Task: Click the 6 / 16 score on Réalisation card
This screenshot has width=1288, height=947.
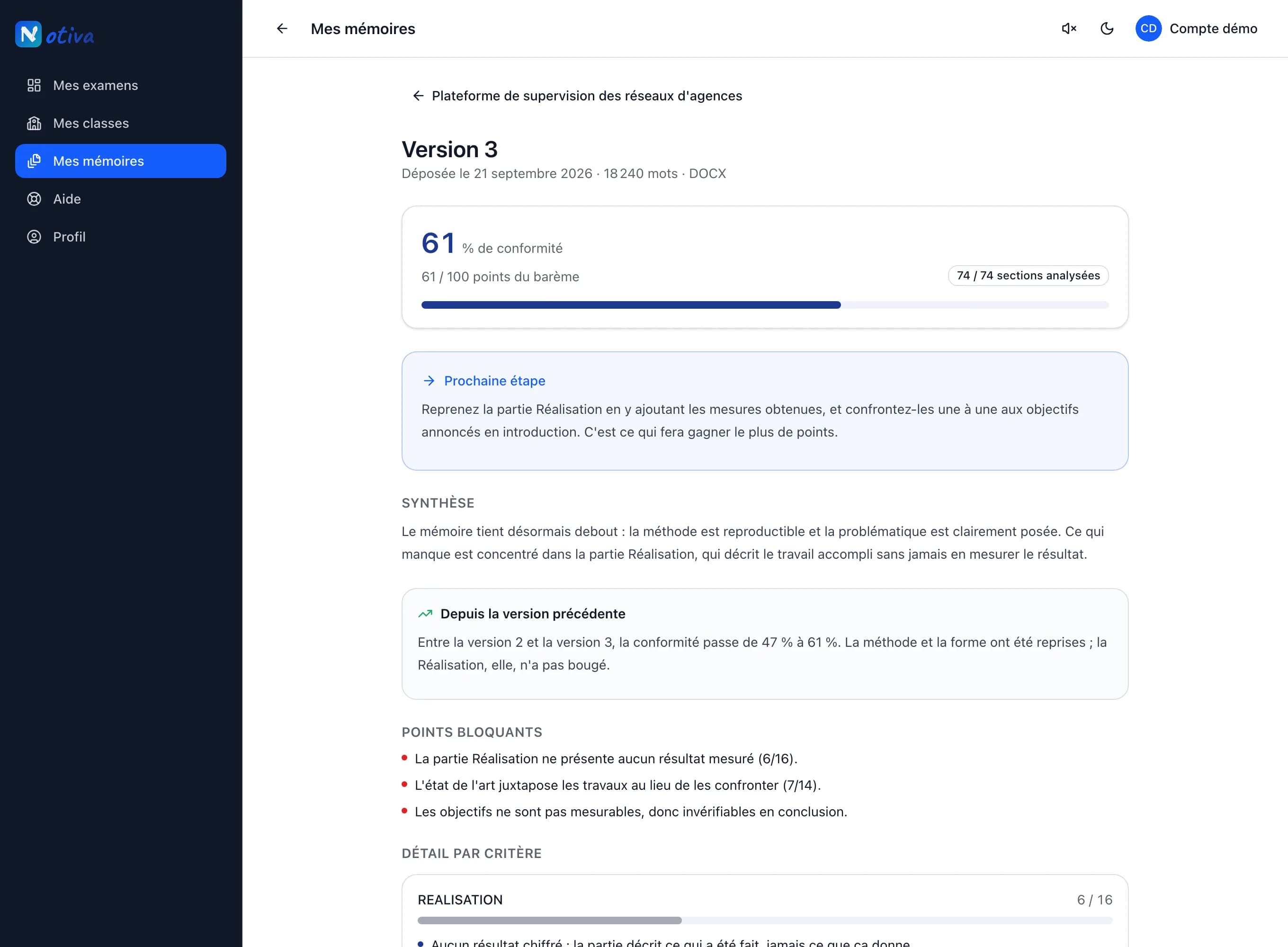Action: pos(1094,900)
